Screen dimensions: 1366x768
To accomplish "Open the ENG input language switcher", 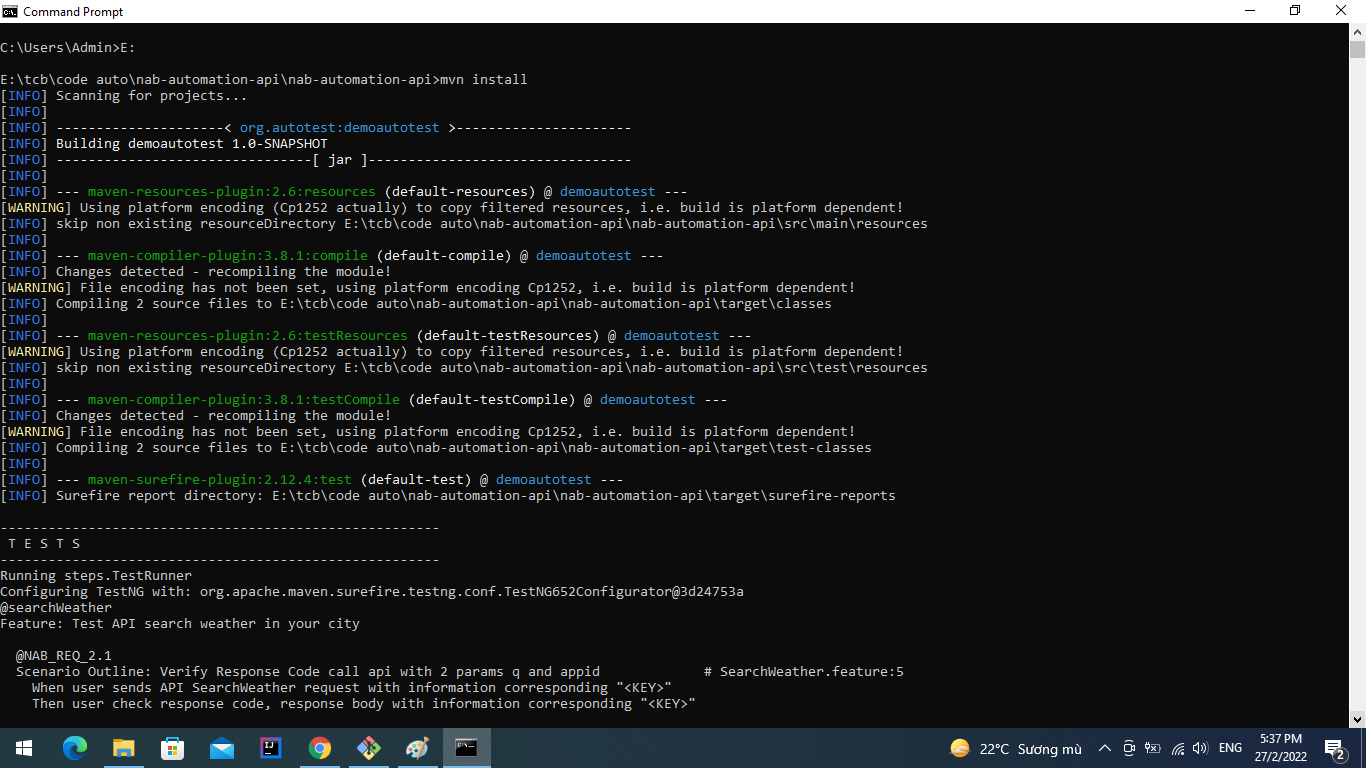I will coord(1230,748).
